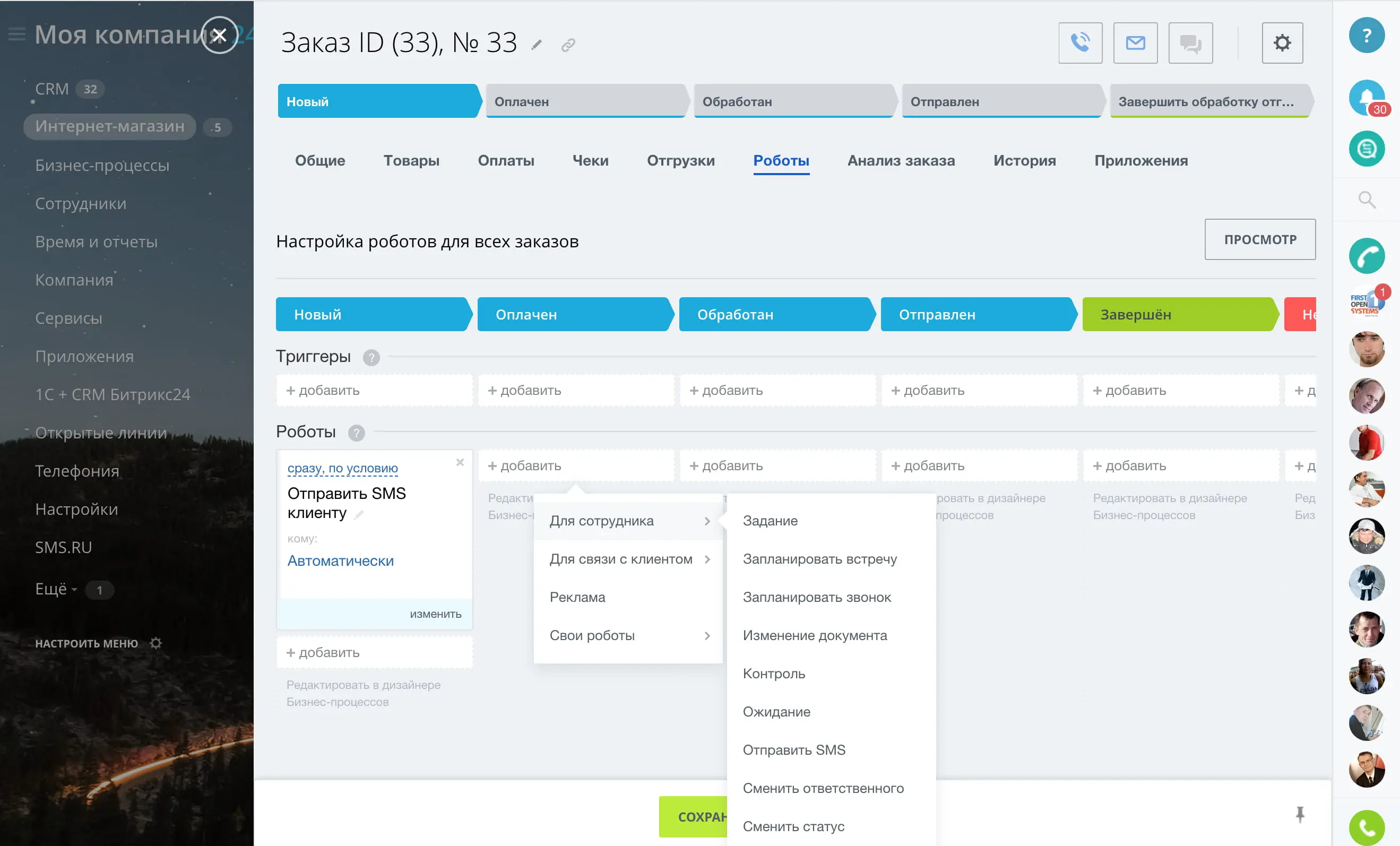Click the chain link icon near title
Image resolution: width=1400 pixels, height=846 pixels.
(x=568, y=45)
